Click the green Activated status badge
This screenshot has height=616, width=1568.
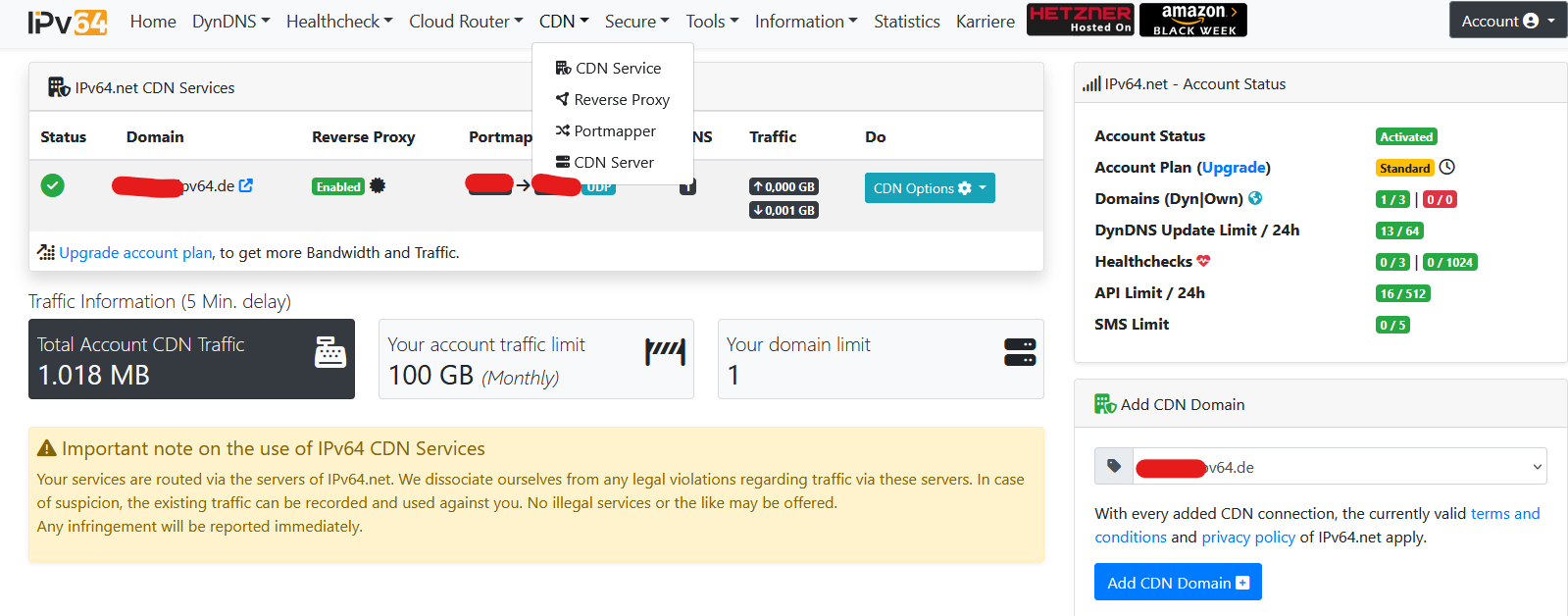[1406, 136]
